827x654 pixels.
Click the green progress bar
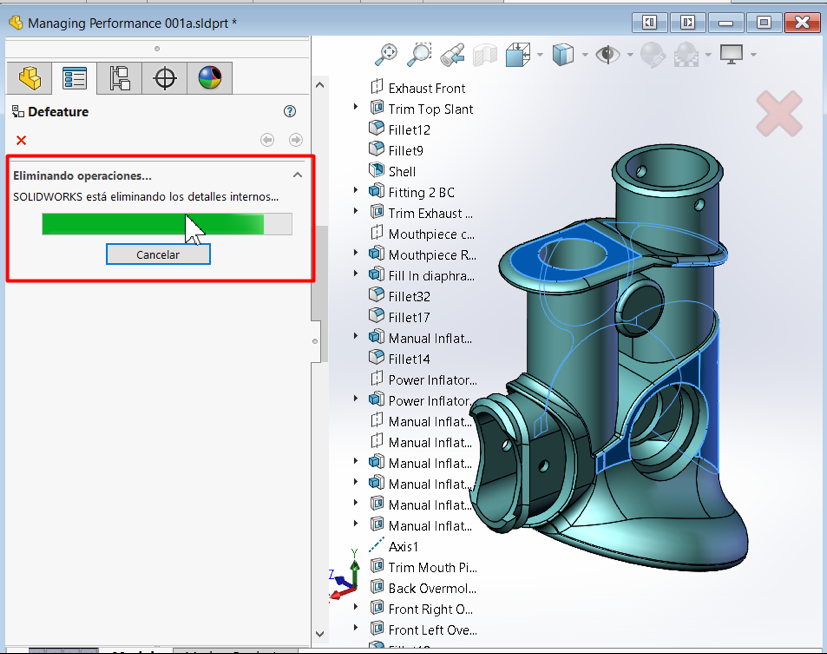[x=152, y=224]
